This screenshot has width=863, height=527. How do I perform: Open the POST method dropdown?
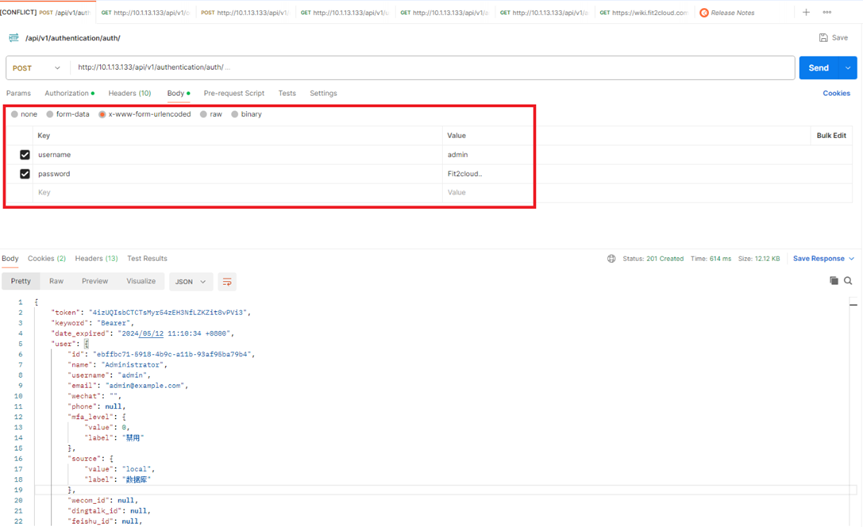coord(36,68)
